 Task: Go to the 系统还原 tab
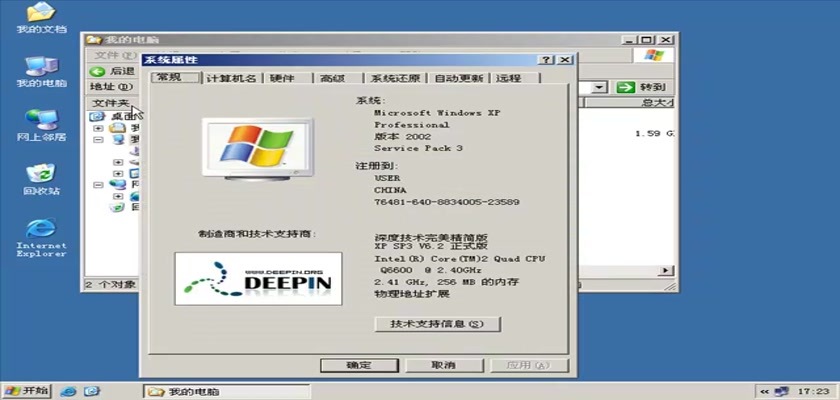point(396,78)
